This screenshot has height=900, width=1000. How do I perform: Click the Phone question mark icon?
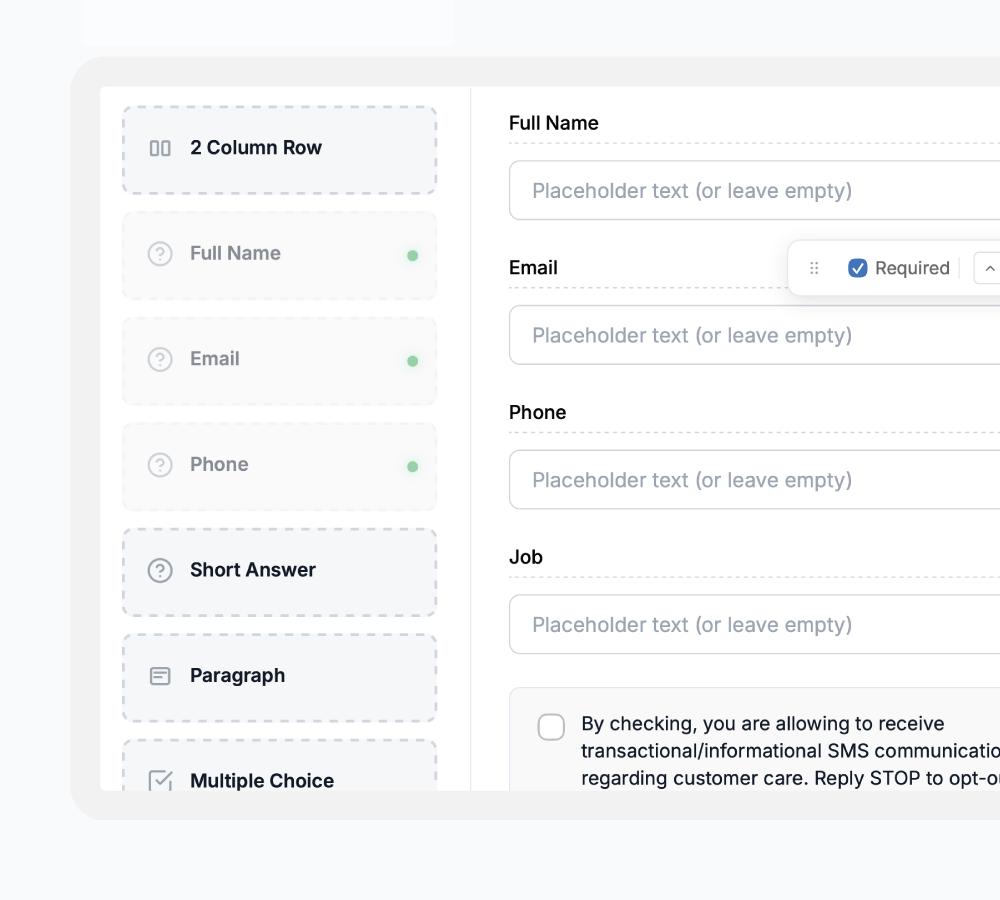(160, 465)
